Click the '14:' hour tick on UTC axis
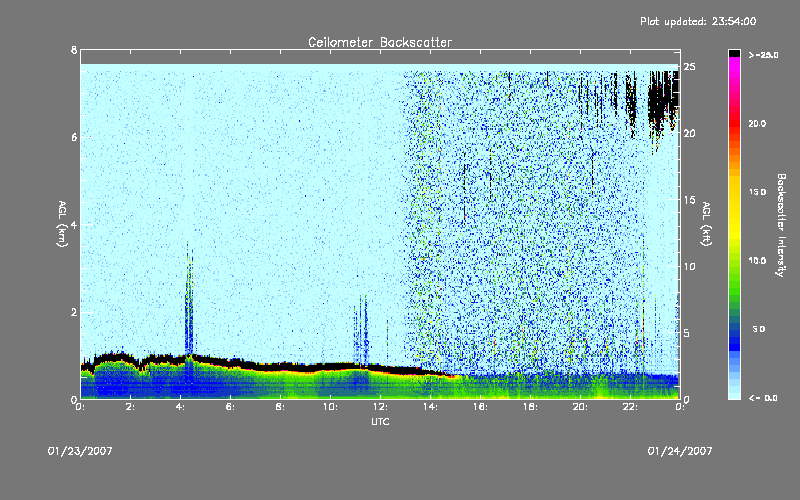The width and height of the screenshot is (800, 500). (x=431, y=407)
